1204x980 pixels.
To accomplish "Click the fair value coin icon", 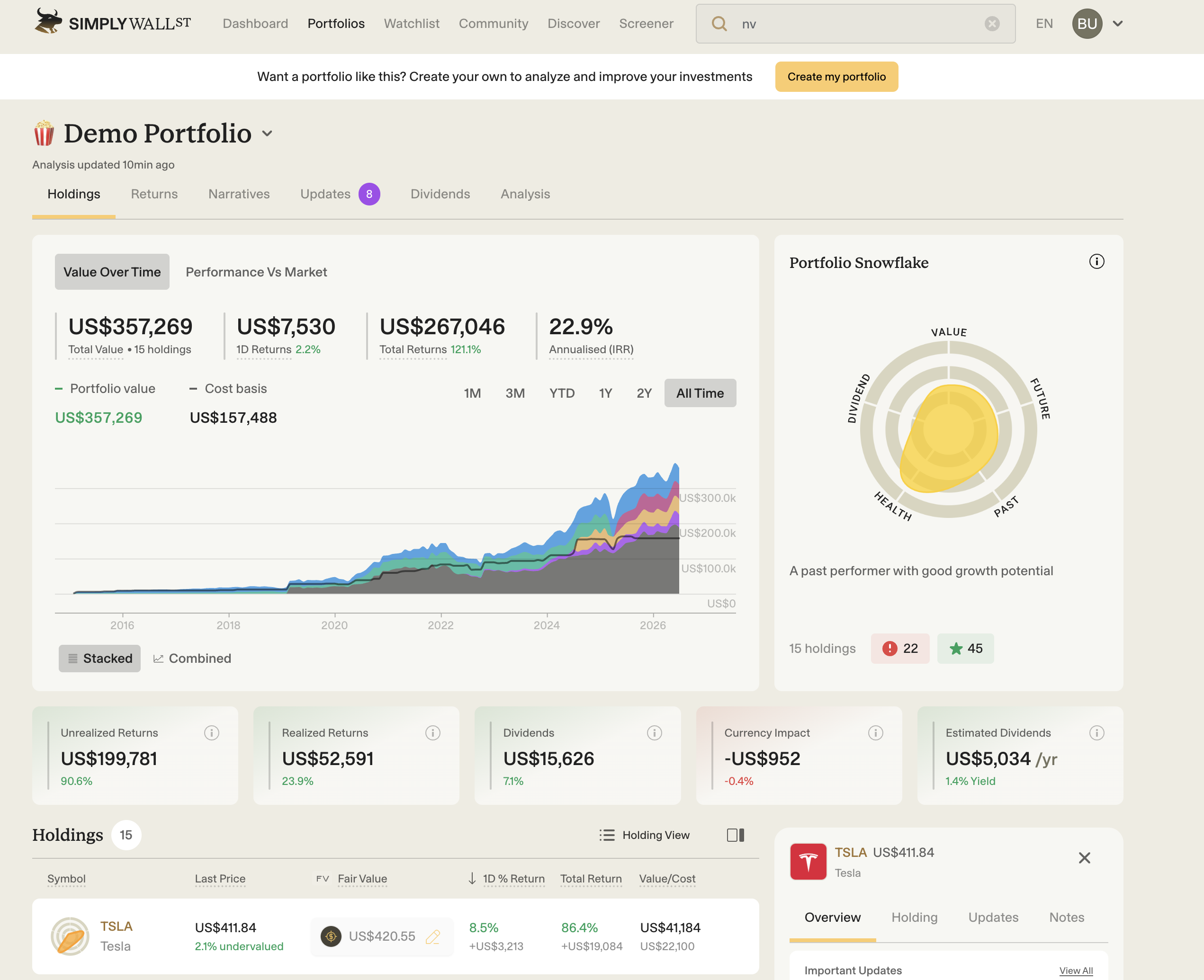I will click(x=331, y=936).
